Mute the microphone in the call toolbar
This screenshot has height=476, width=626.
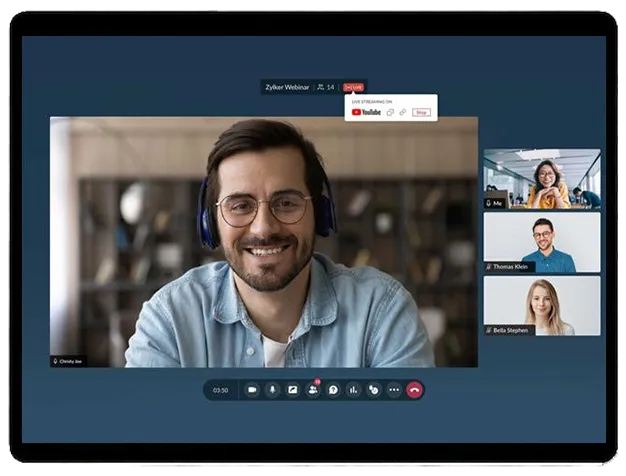273,390
